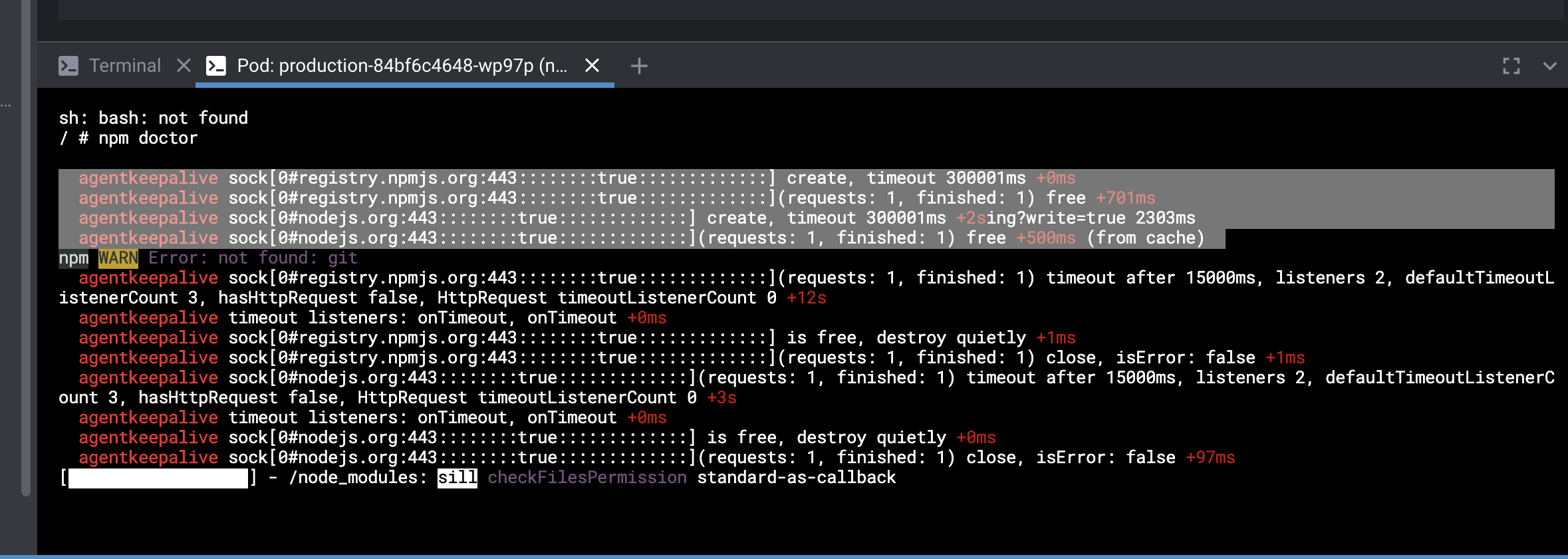Open a new terminal tab with plus
This screenshot has height=559, width=1568.
(639, 66)
